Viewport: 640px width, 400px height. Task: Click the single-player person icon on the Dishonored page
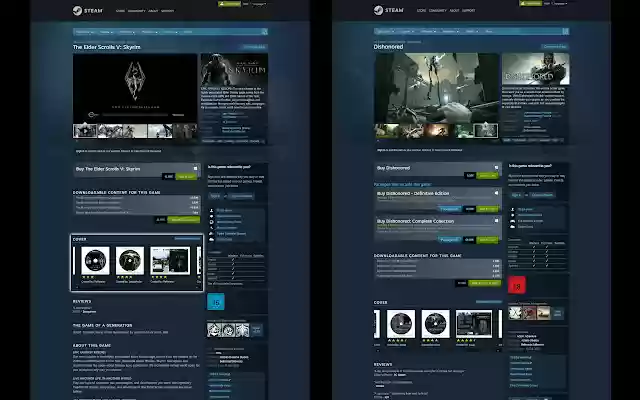pyautogui.click(x=513, y=209)
